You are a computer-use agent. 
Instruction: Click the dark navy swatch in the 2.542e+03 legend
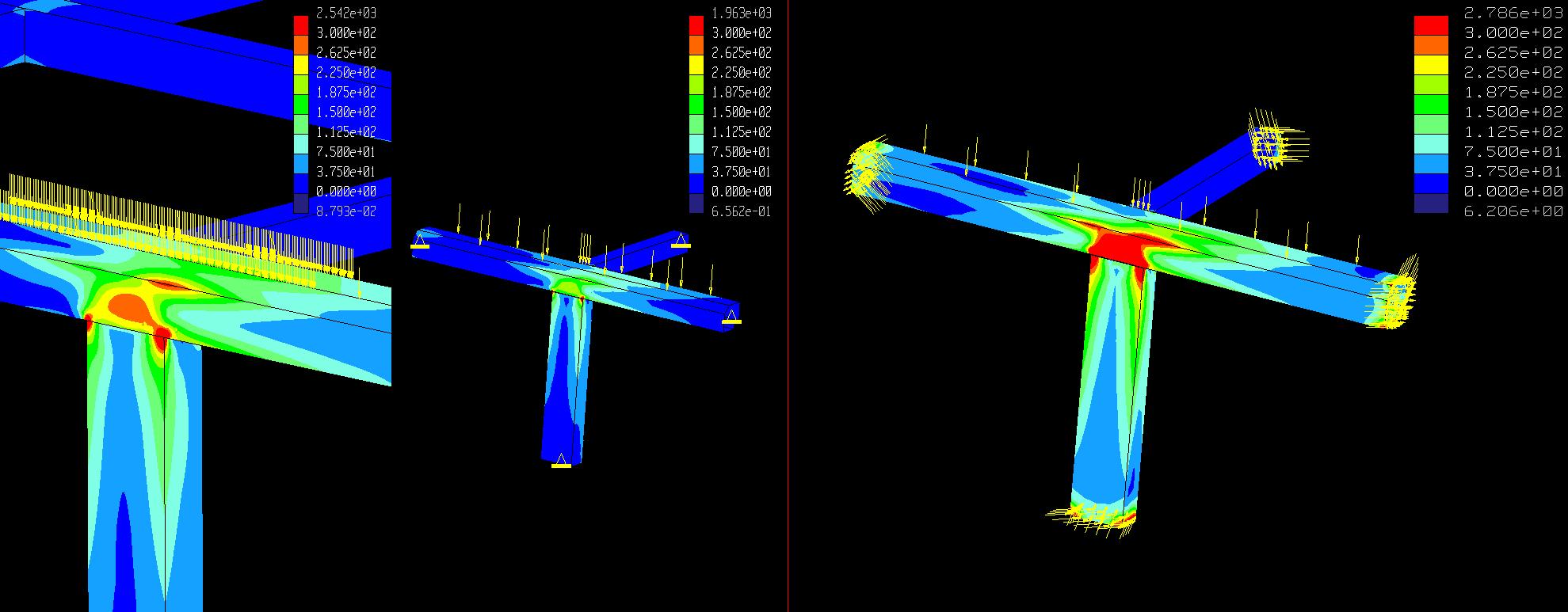point(301,203)
